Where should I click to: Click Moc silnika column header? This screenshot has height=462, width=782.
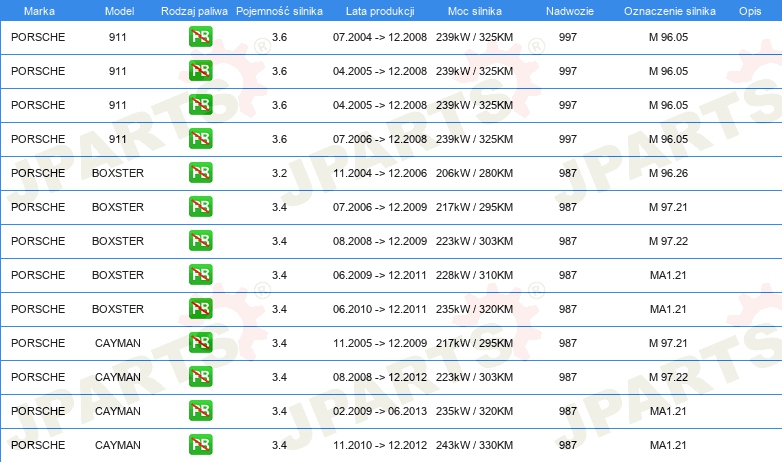[475, 11]
